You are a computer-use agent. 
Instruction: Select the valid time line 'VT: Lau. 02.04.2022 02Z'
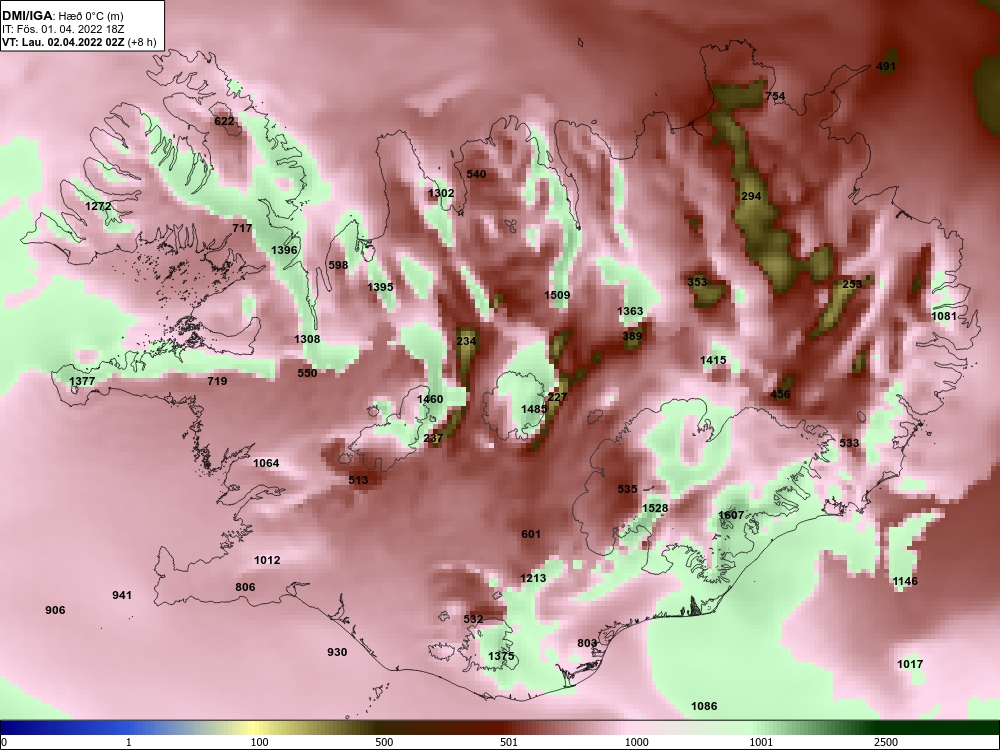pyautogui.click(x=63, y=43)
